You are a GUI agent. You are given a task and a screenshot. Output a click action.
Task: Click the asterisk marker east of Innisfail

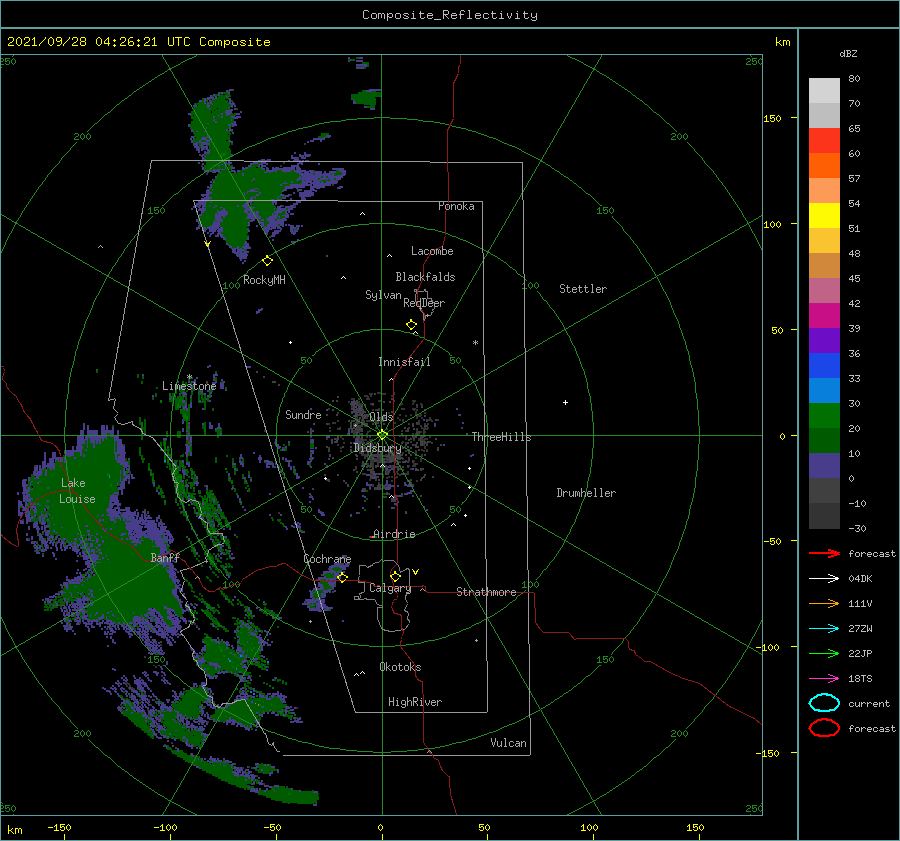(475, 343)
